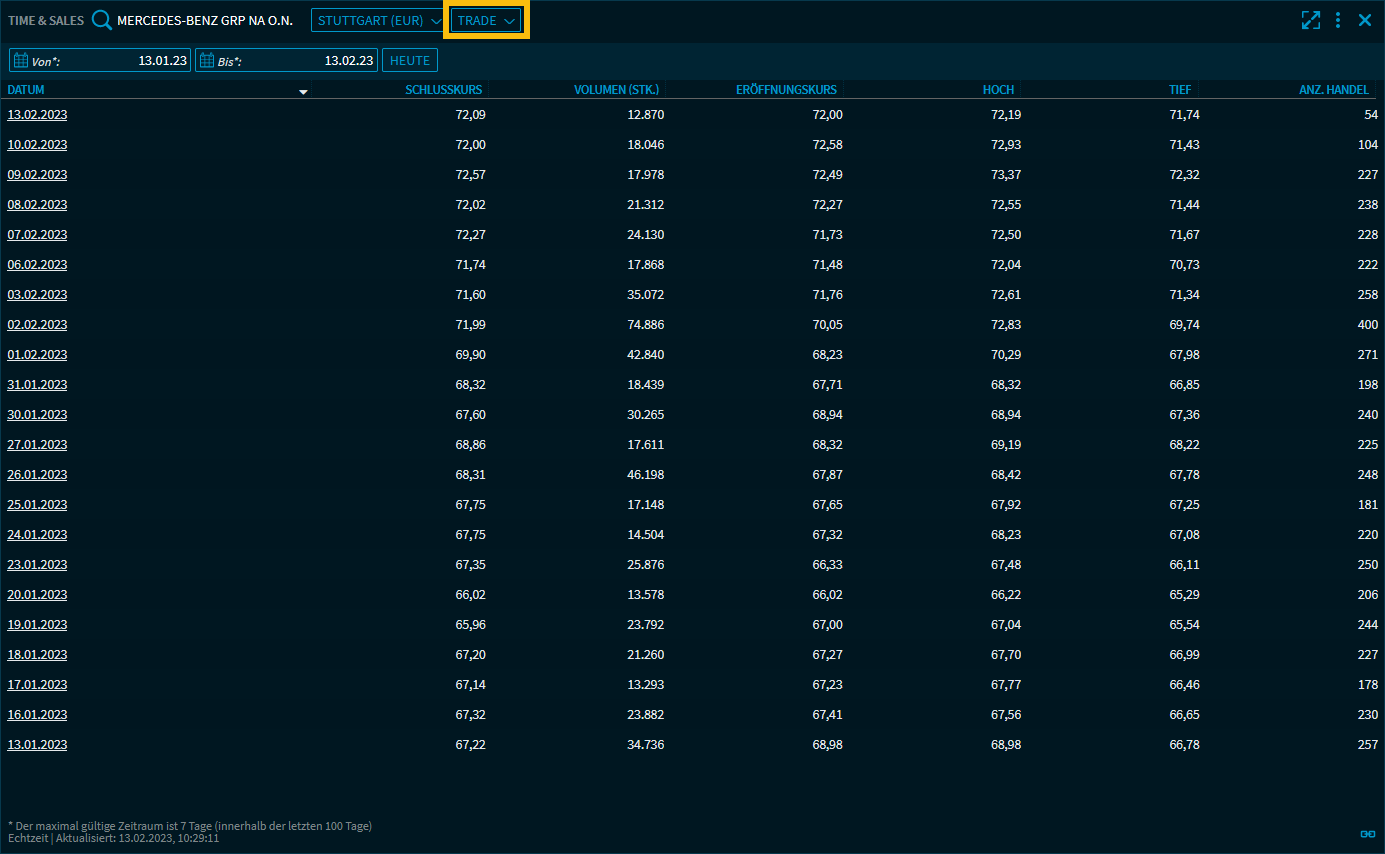Open the 02.02.2023 date link

pyautogui.click(x=37, y=324)
